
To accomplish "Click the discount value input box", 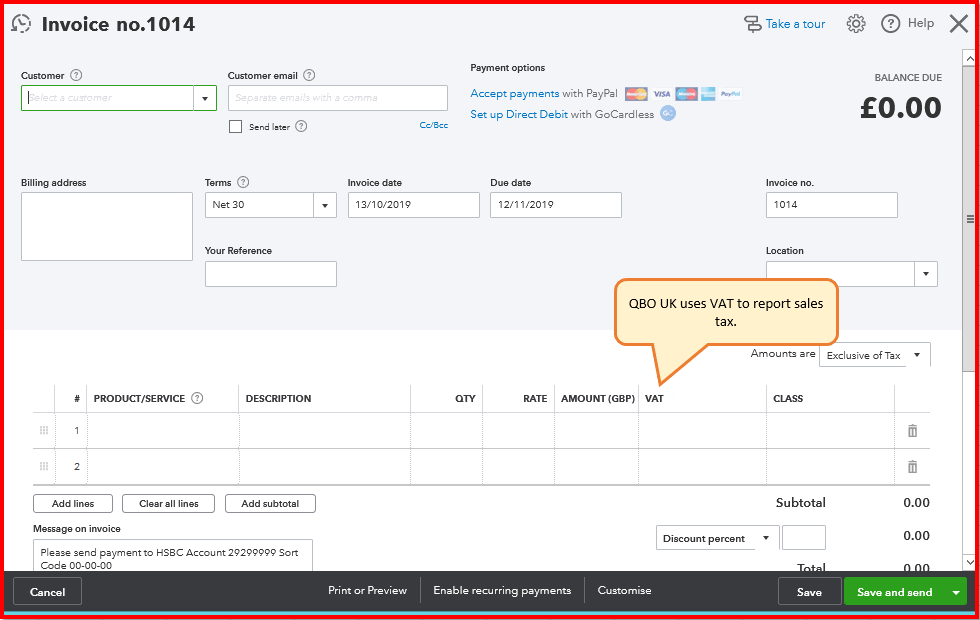I will point(804,538).
